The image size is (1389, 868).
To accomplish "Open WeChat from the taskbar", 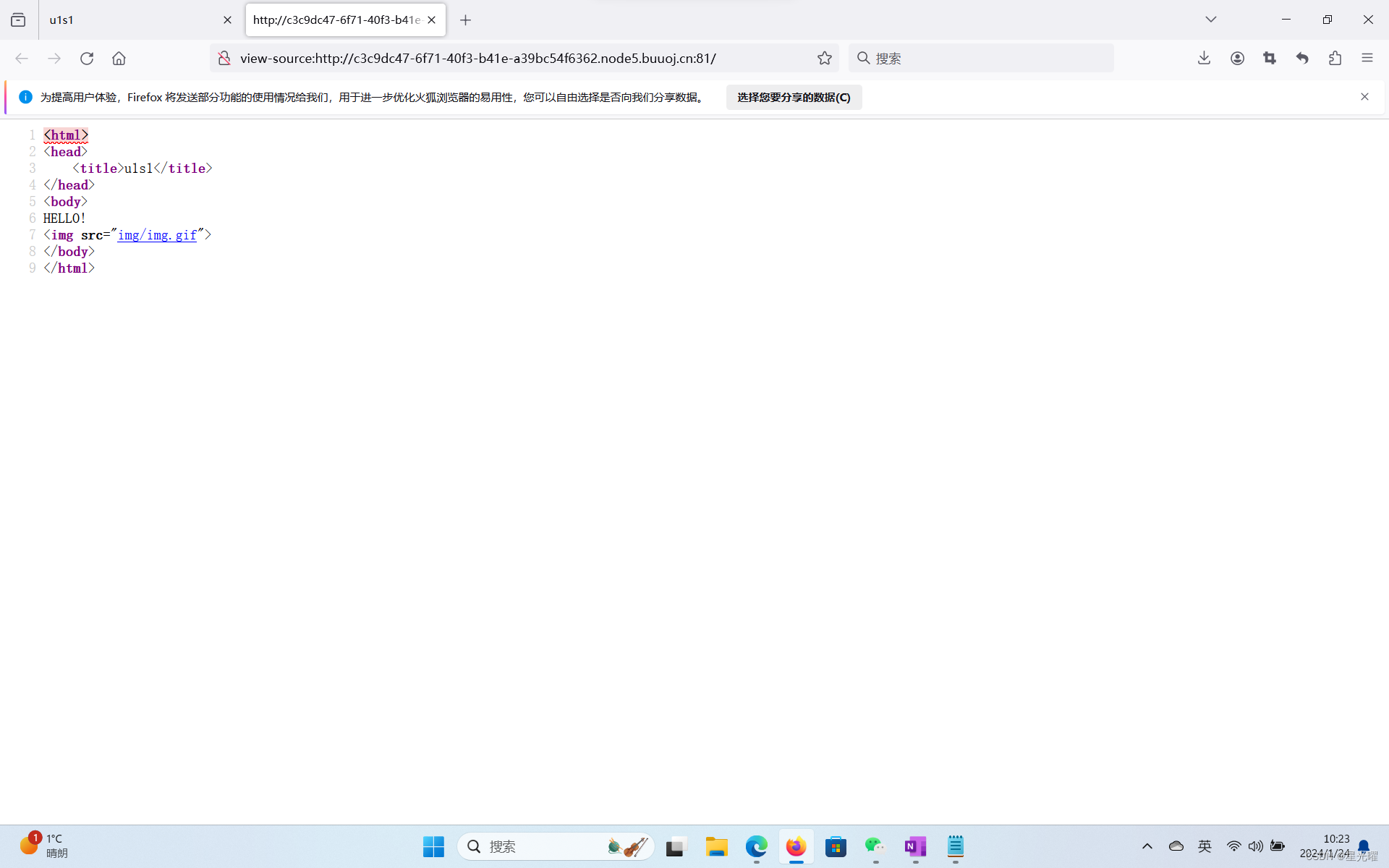I will tap(875, 846).
